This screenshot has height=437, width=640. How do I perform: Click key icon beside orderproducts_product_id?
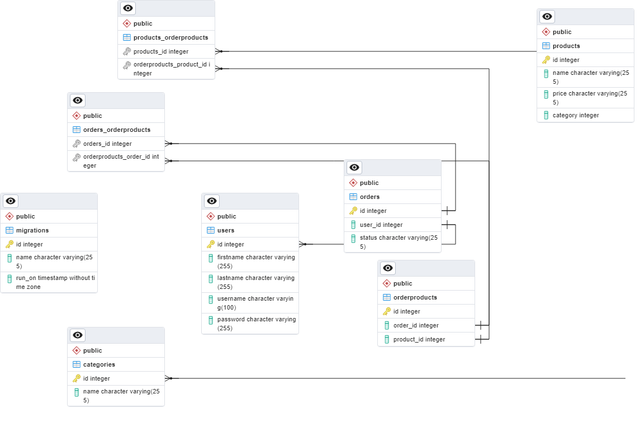tap(127, 65)
